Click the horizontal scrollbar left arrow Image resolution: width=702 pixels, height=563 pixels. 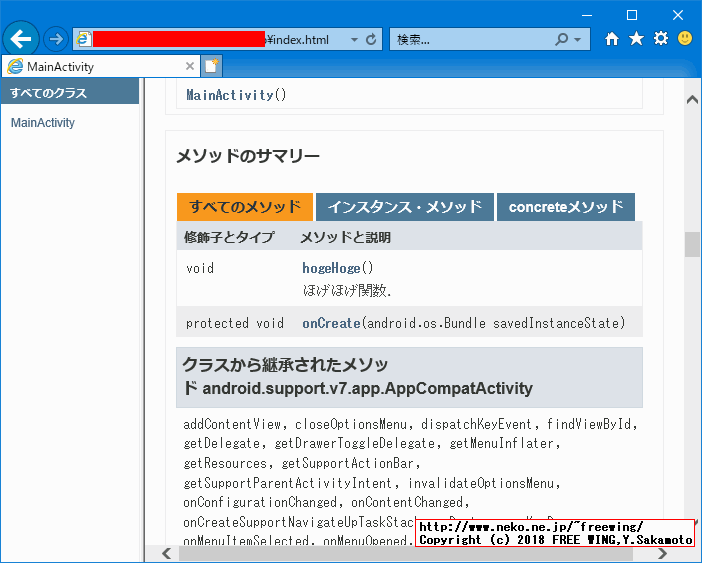click(x=166, y=554)
